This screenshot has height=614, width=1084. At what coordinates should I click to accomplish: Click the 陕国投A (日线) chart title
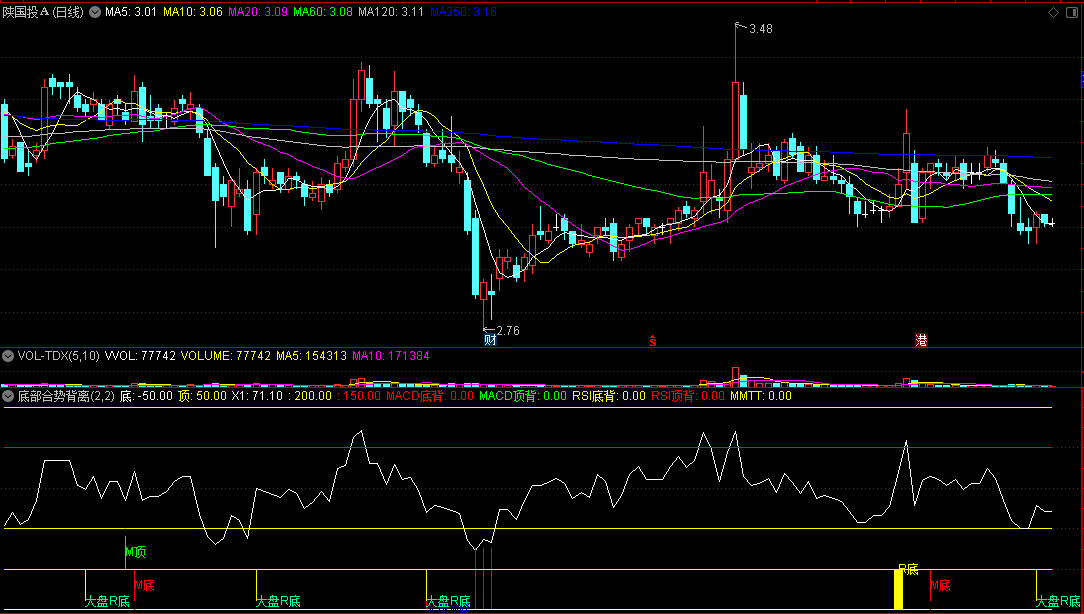[x=43, y=12]
